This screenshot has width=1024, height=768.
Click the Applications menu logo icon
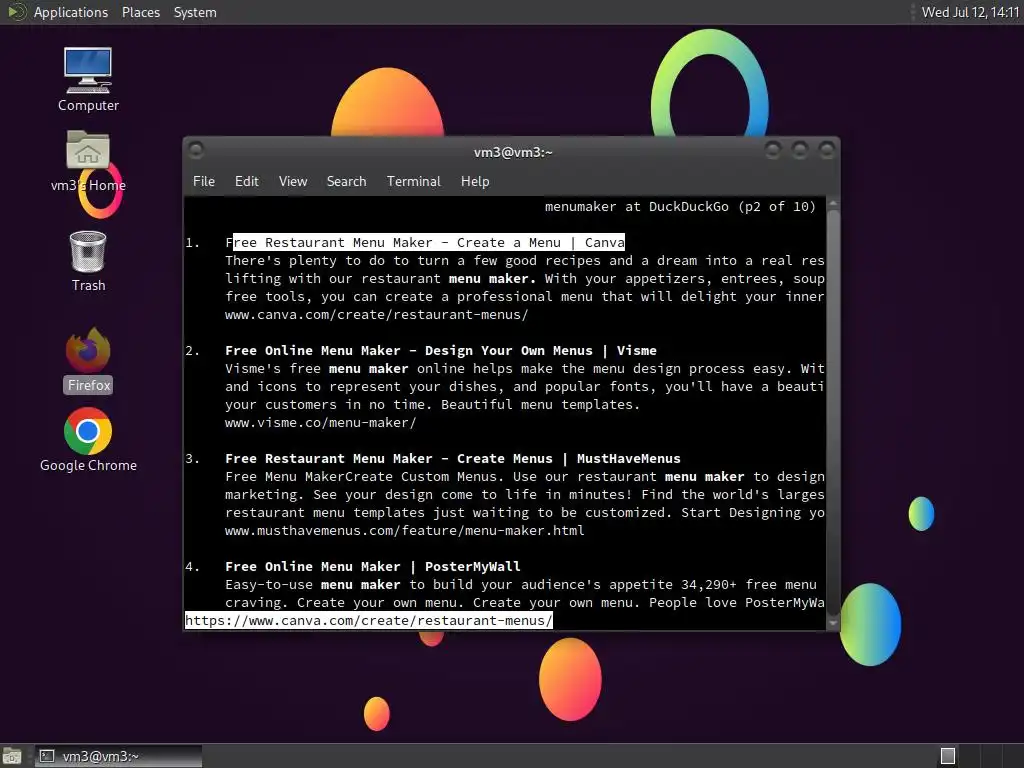click(16, 12)
